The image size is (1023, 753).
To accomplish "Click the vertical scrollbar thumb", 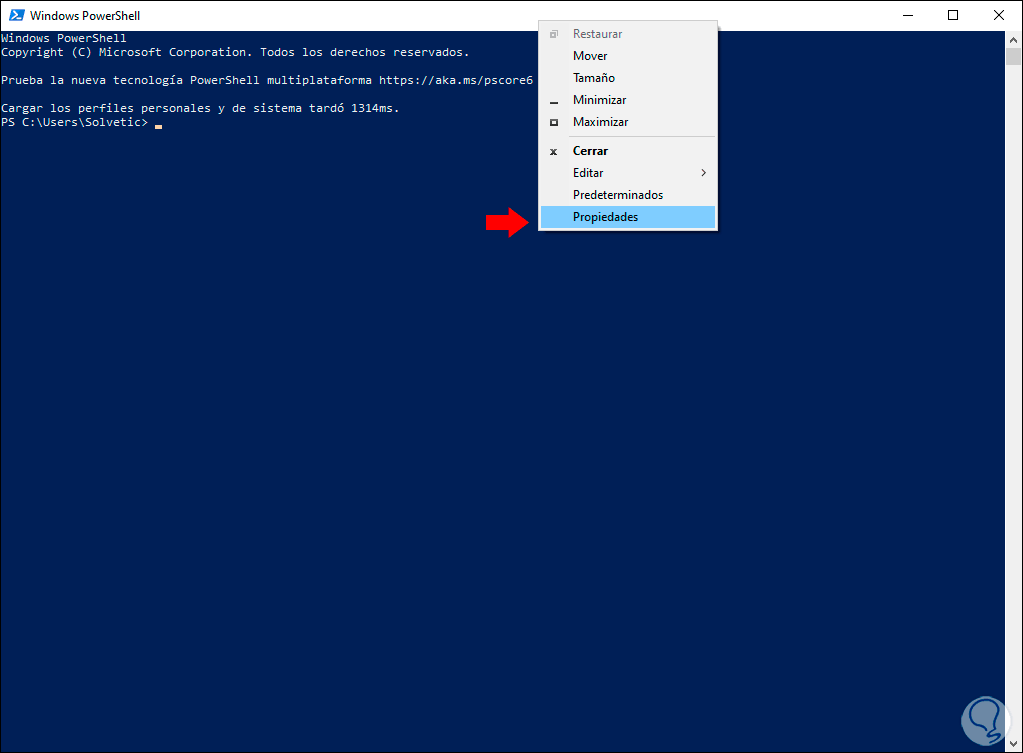I will tap(1013, 57).
